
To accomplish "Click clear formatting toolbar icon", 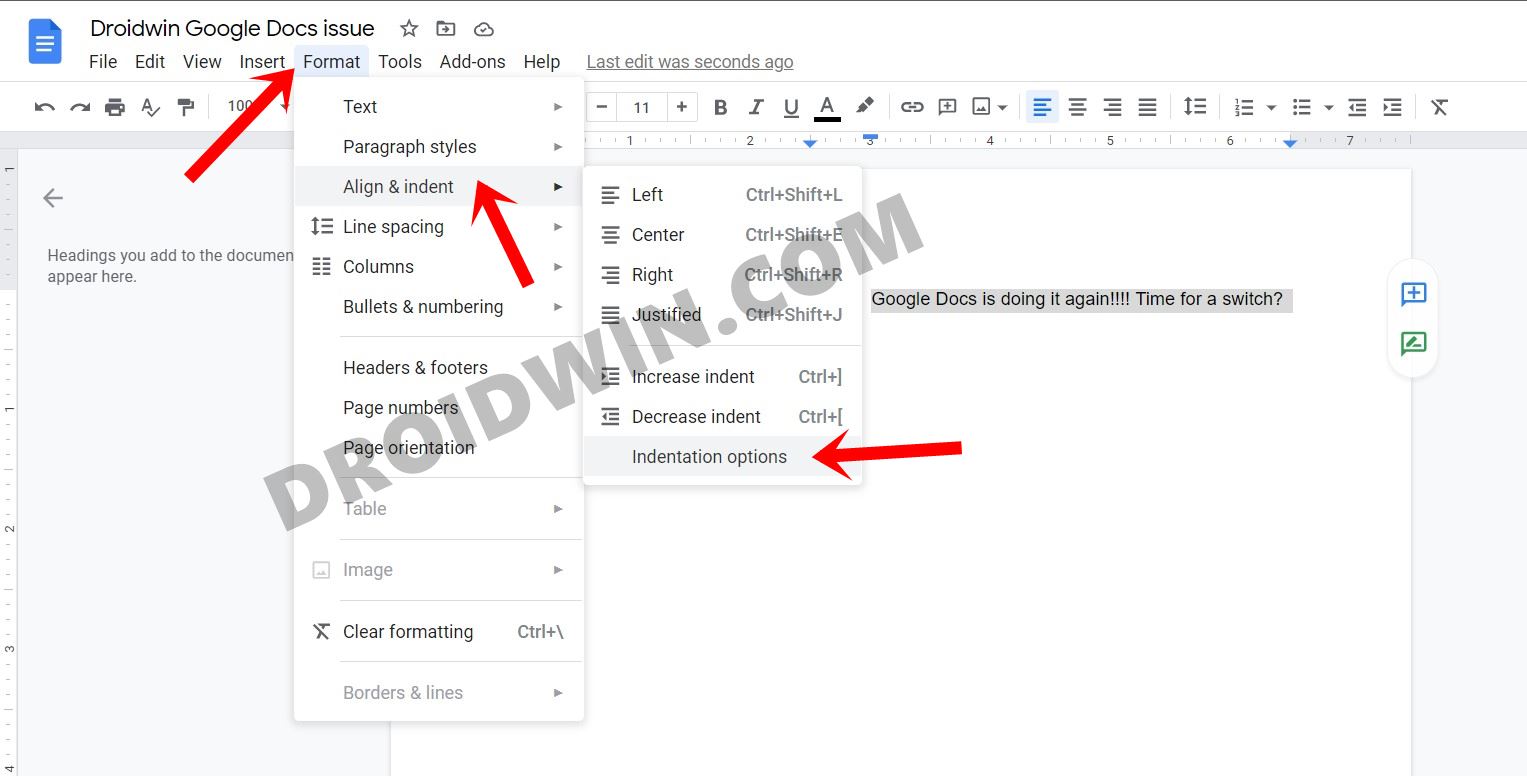I will (x=1439, y=107).
